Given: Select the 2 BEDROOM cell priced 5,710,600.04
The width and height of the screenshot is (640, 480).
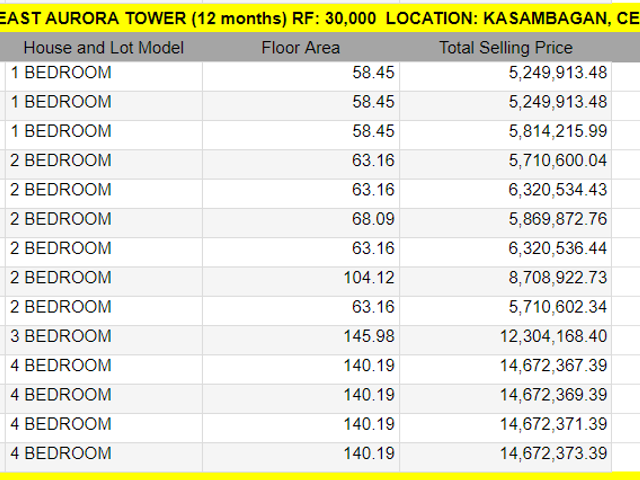Looking at the screenshot, I should [x=104, y=164].
